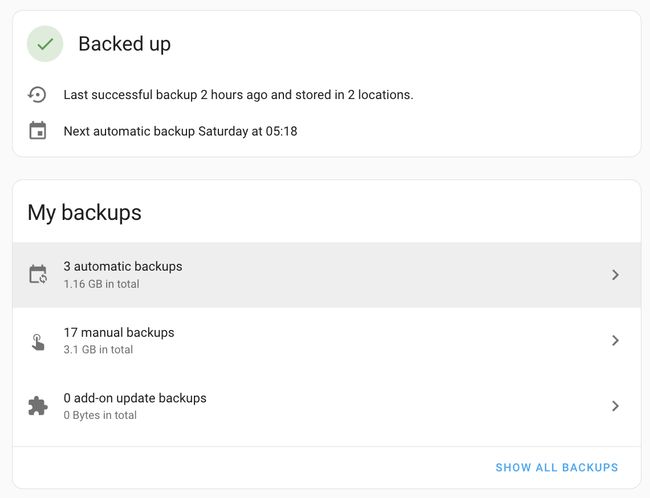
Task: Expand the 17 manual backups chevron
Action: coord(615,340)
